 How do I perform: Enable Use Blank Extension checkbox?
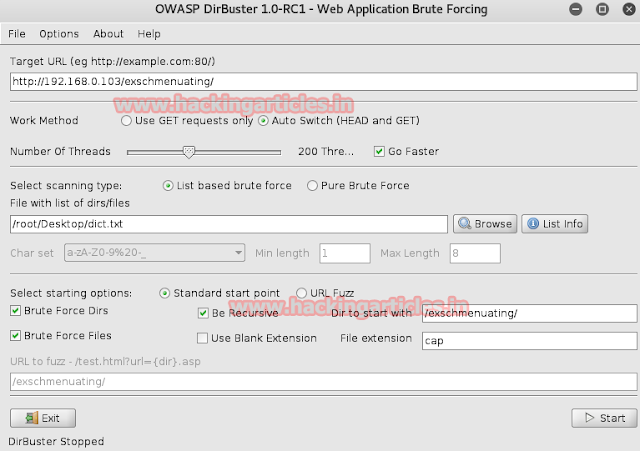pos(202,338)
